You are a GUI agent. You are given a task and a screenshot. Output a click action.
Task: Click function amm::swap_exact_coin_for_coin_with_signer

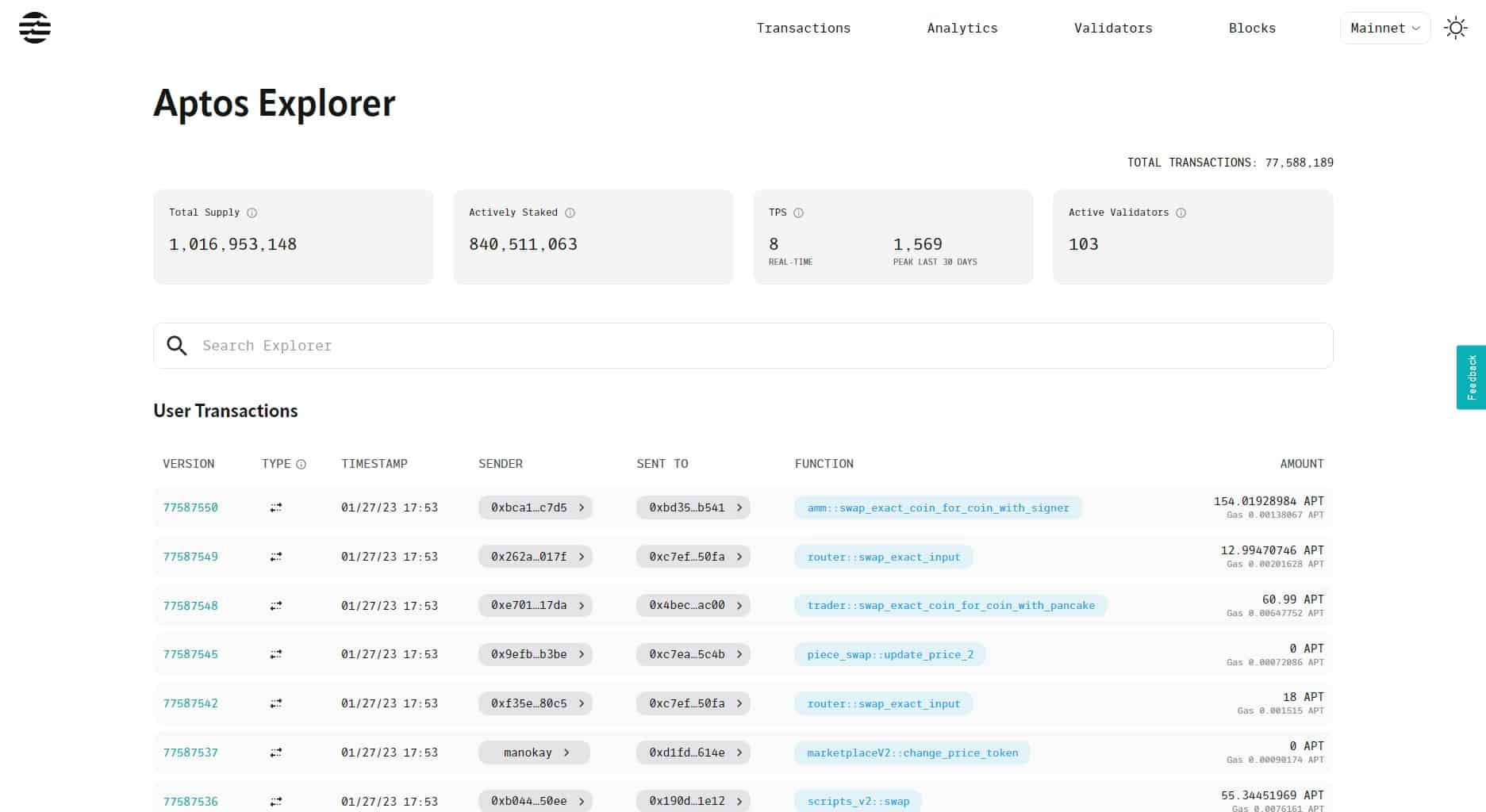click(938, 507)
